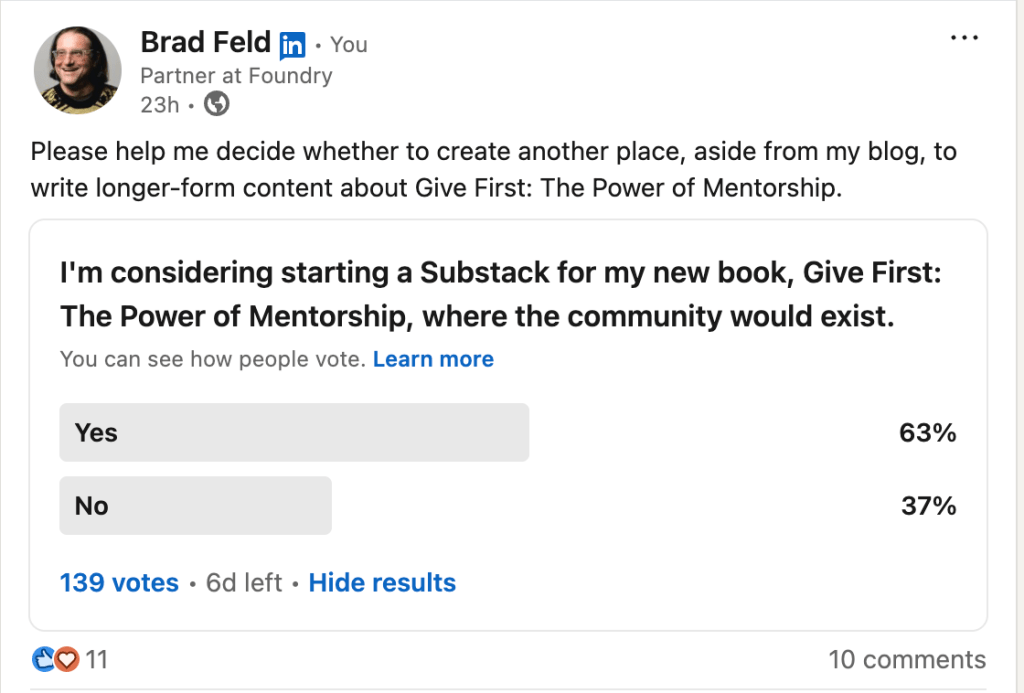Expand post controls via the ellipsis menu
This screenshot has width=1024, height=693.
[964, 36]
